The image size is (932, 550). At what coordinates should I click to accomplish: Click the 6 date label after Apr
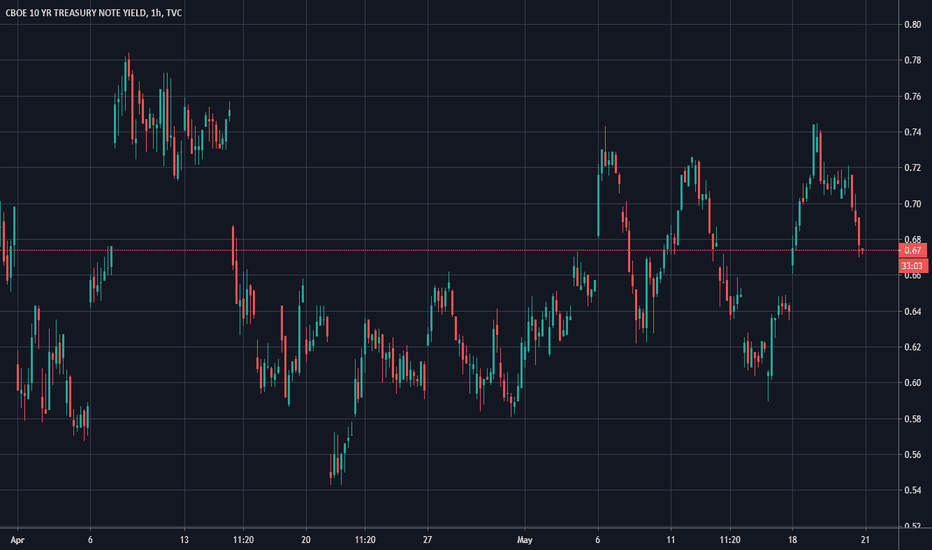coord(90,540)
